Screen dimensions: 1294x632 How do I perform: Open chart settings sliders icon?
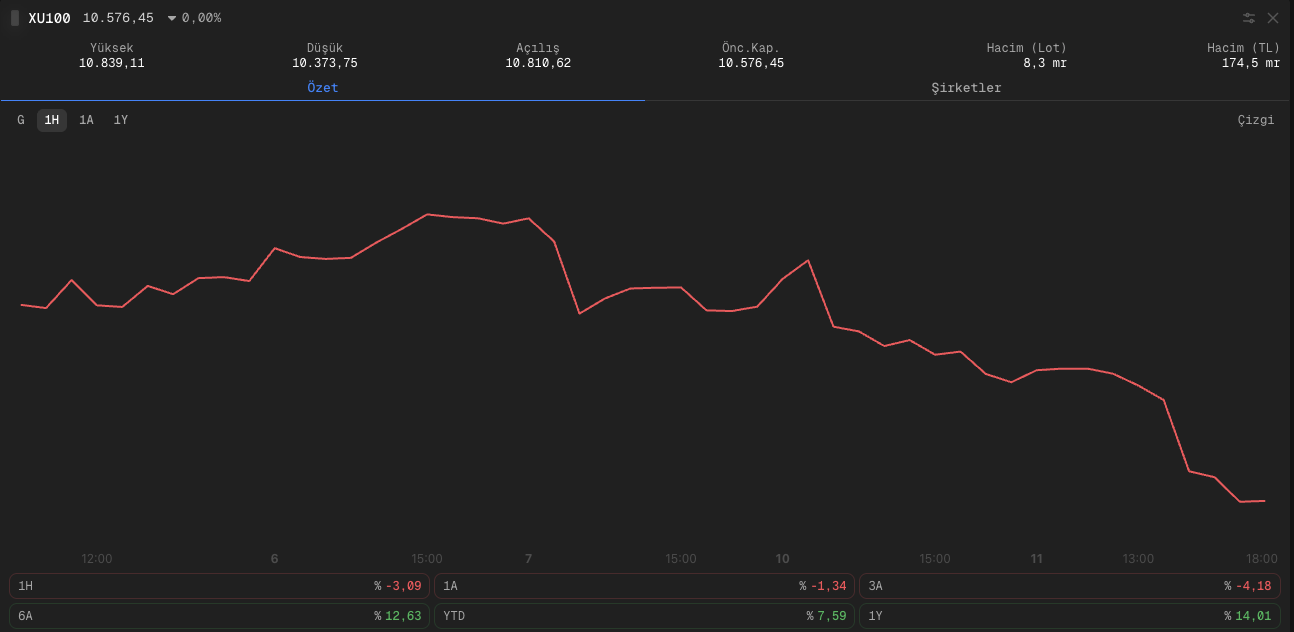pyautogui.click(x=1248, y=18)
